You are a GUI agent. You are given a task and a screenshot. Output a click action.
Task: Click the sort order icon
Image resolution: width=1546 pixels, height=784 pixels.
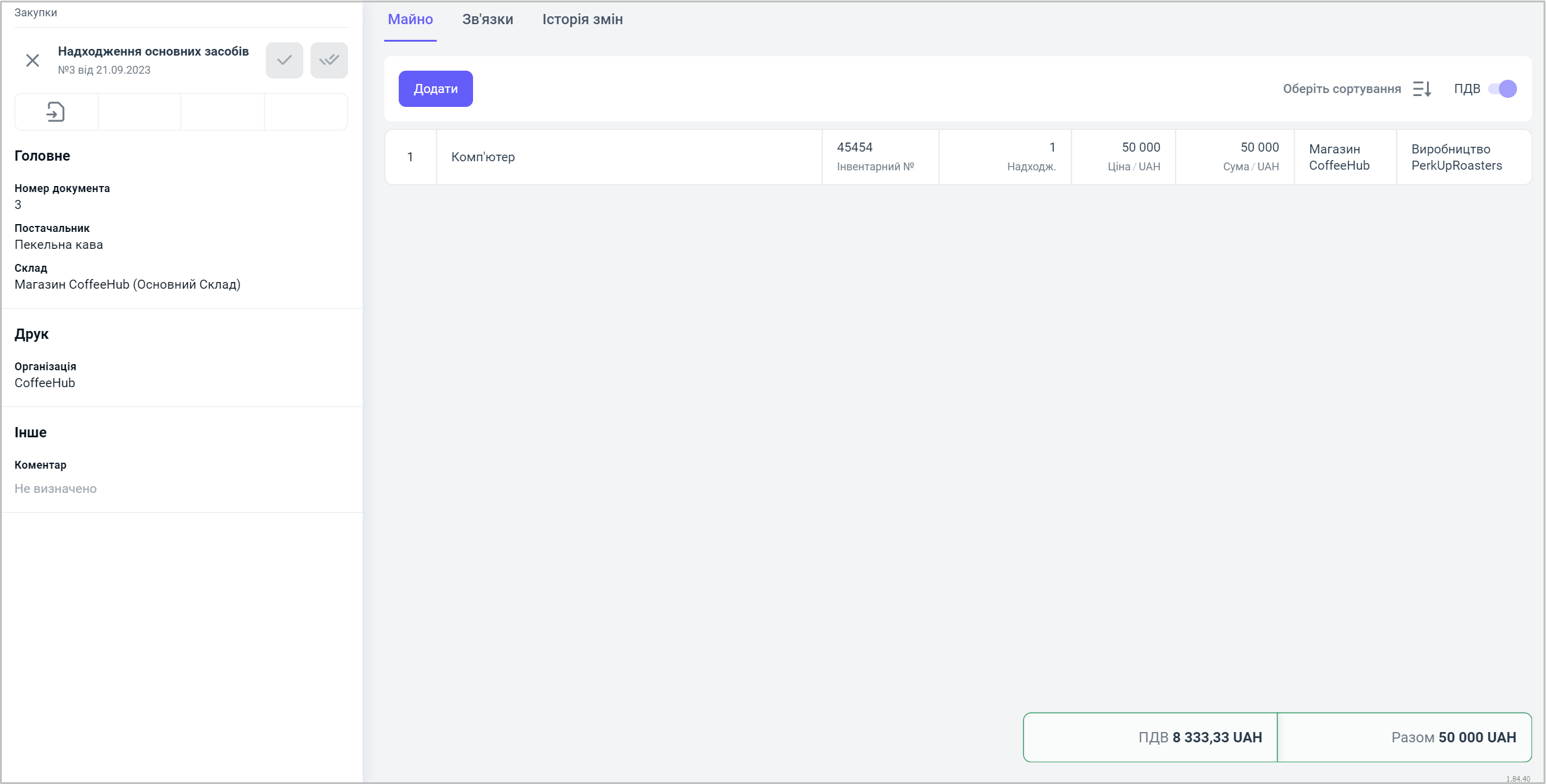point(1422,89)
